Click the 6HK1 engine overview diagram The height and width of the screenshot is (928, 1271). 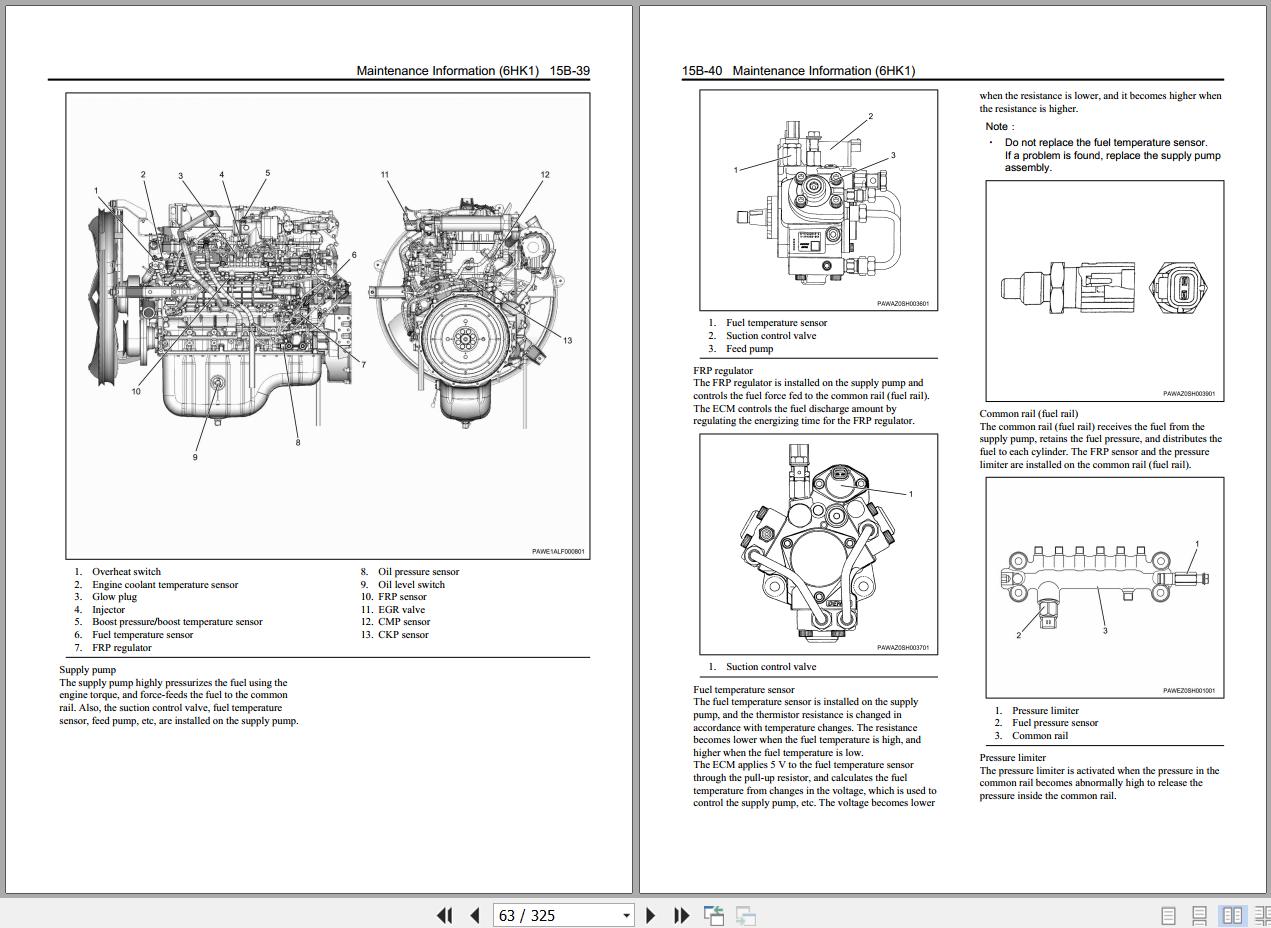tap(328, 326)
